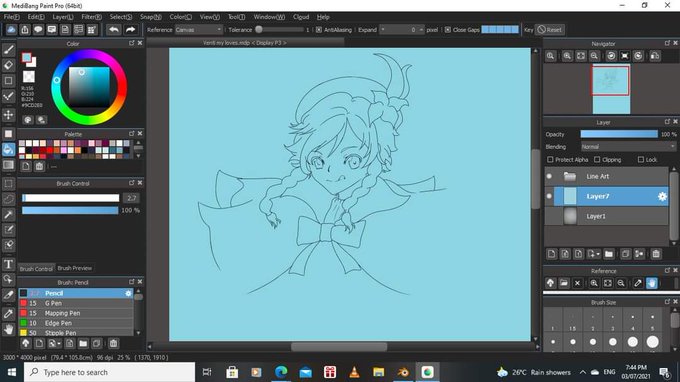Select Line Art folder layer
This screenshot has width=680, height=382.
606,176
